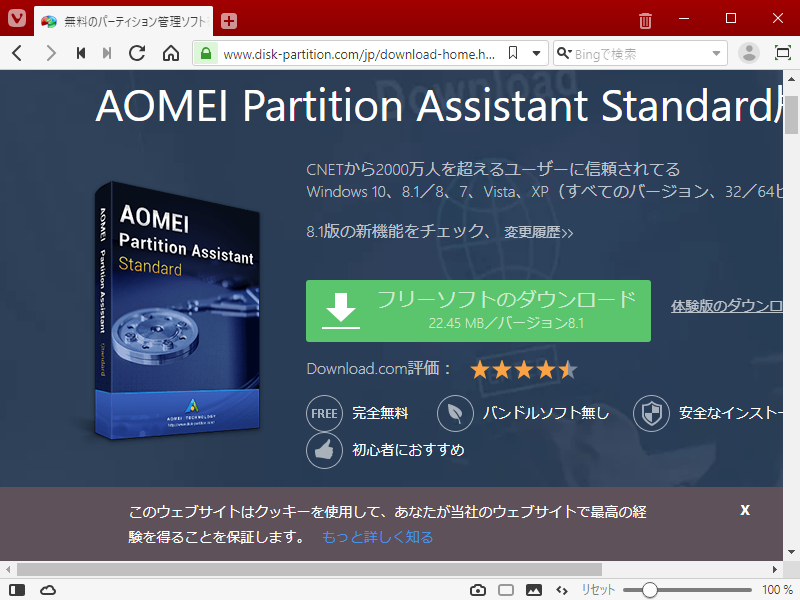Screen dimensions: 800x600
Task: Toggle image loading icon
Action: 534,590
